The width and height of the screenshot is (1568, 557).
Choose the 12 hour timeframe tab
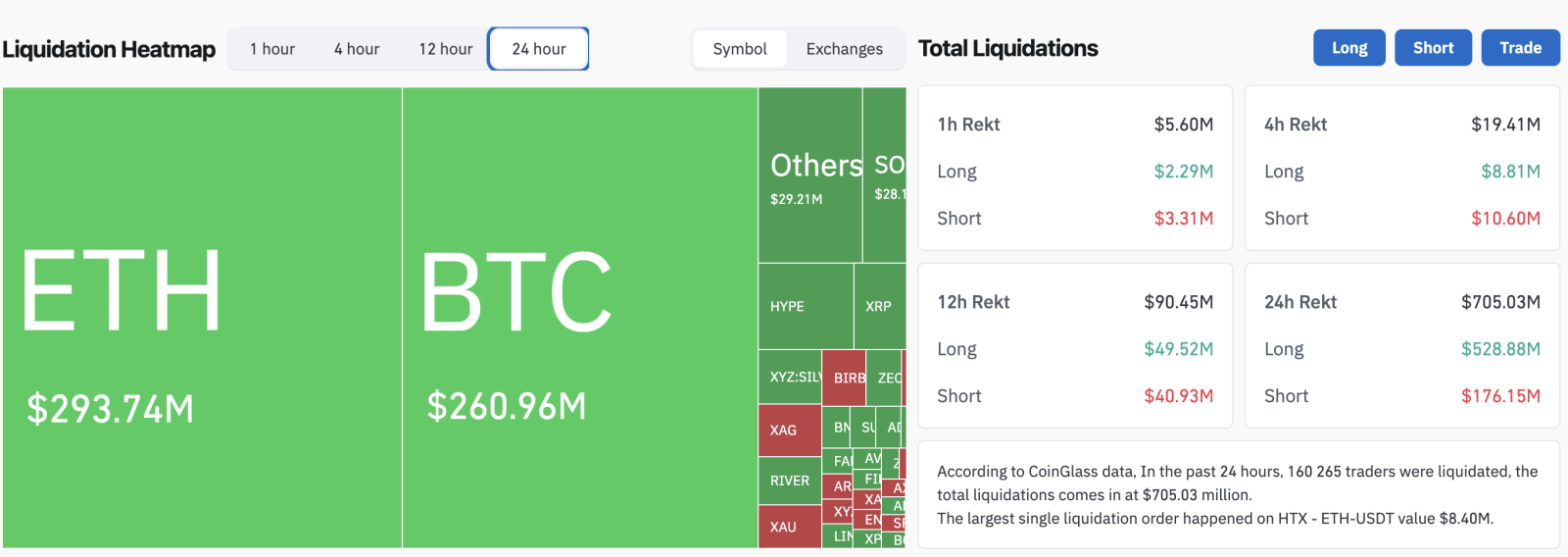coord(445,49)
